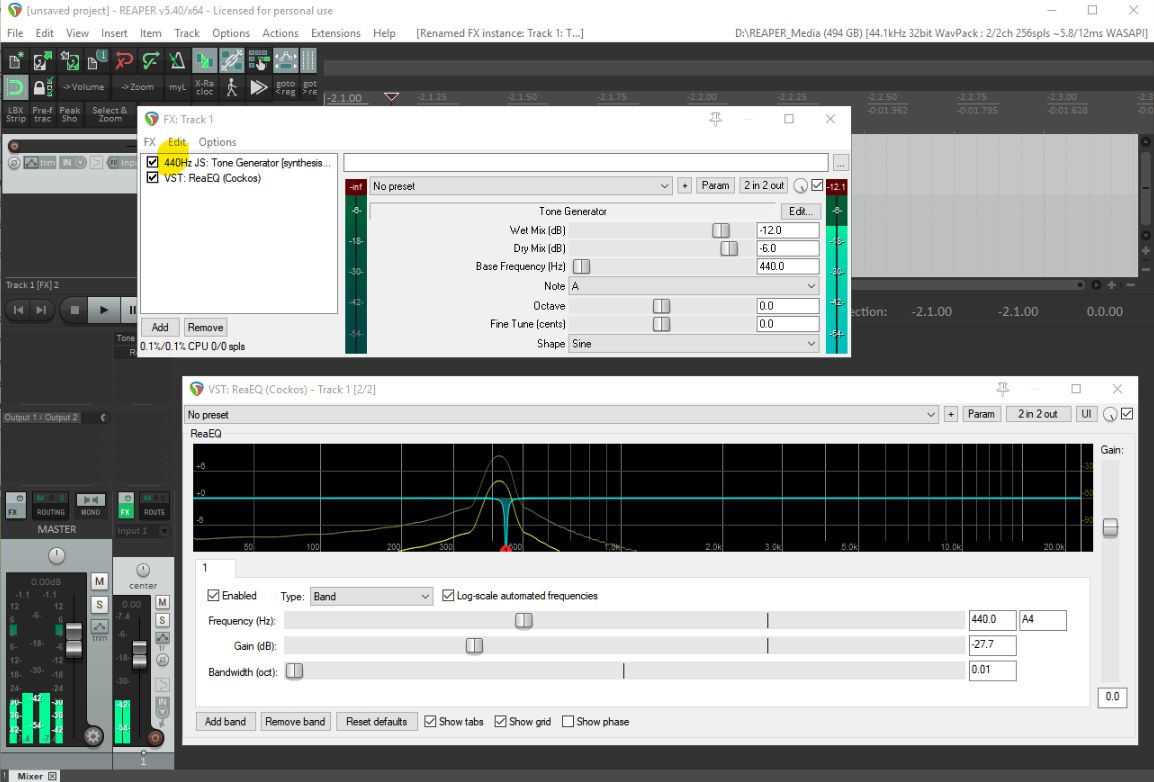
Task: Solo Track 1 in the mixer
Action: coord(163,620)
